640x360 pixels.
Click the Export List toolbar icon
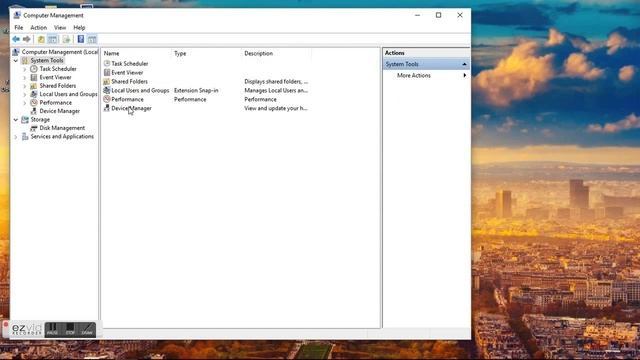[67, 39]
